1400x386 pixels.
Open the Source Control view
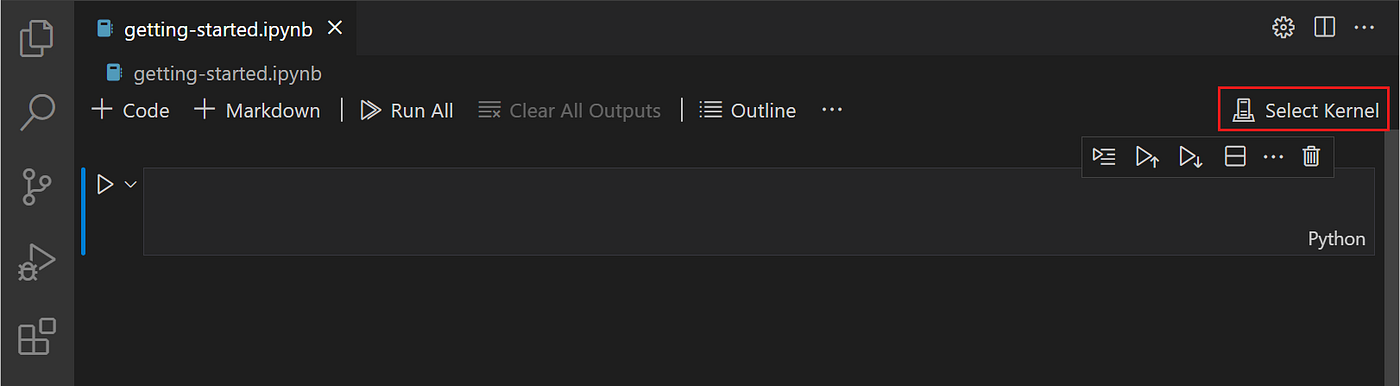(x=37, y=188)
